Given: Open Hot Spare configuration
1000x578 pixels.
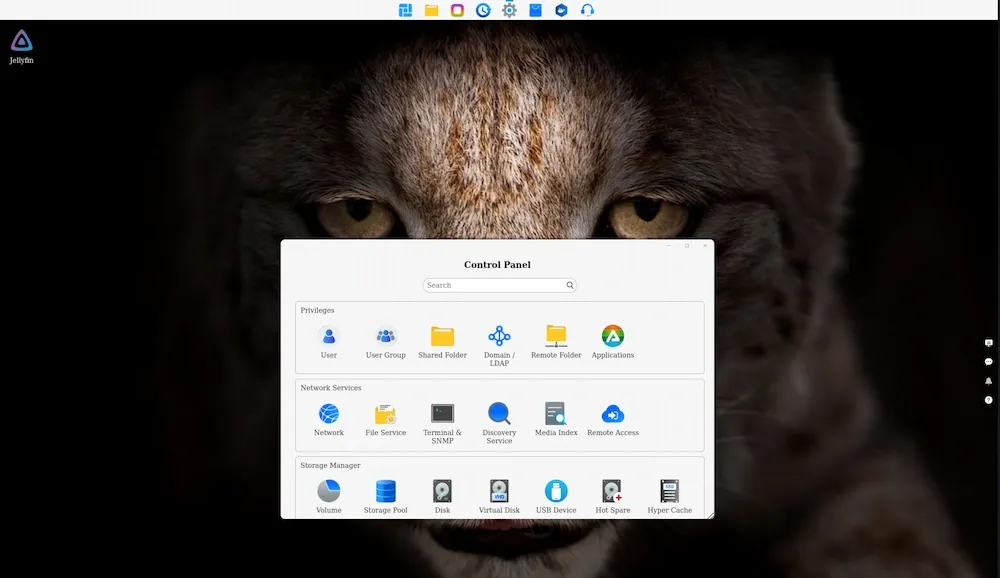Looking at the screenshot, I should pos(613,493).
